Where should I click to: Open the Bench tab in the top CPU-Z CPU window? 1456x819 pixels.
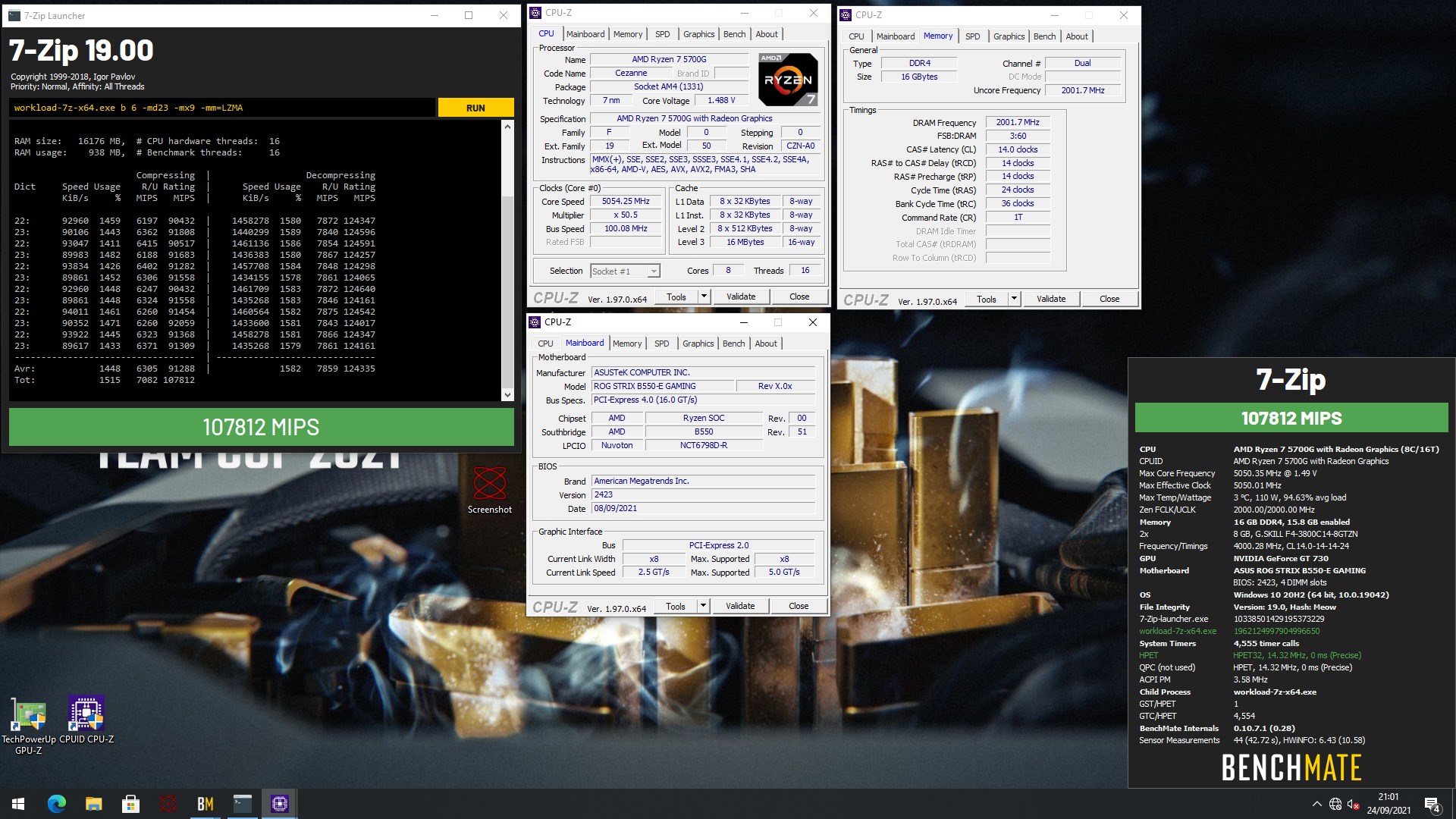point(734,34)
